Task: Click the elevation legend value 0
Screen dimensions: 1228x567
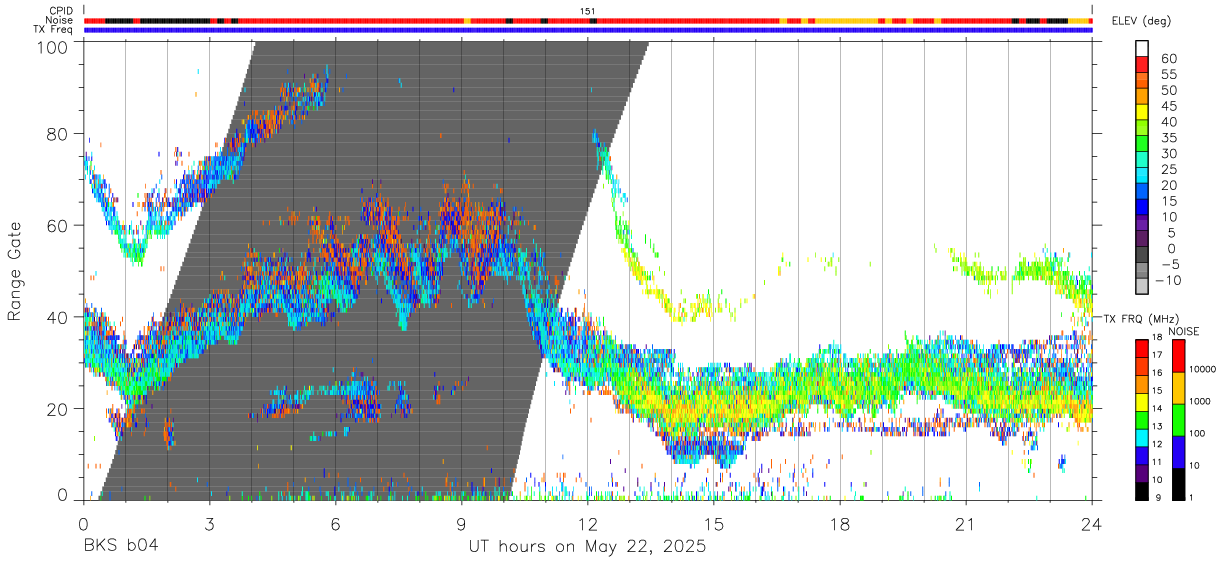Action: click(x=1172, y=249)
